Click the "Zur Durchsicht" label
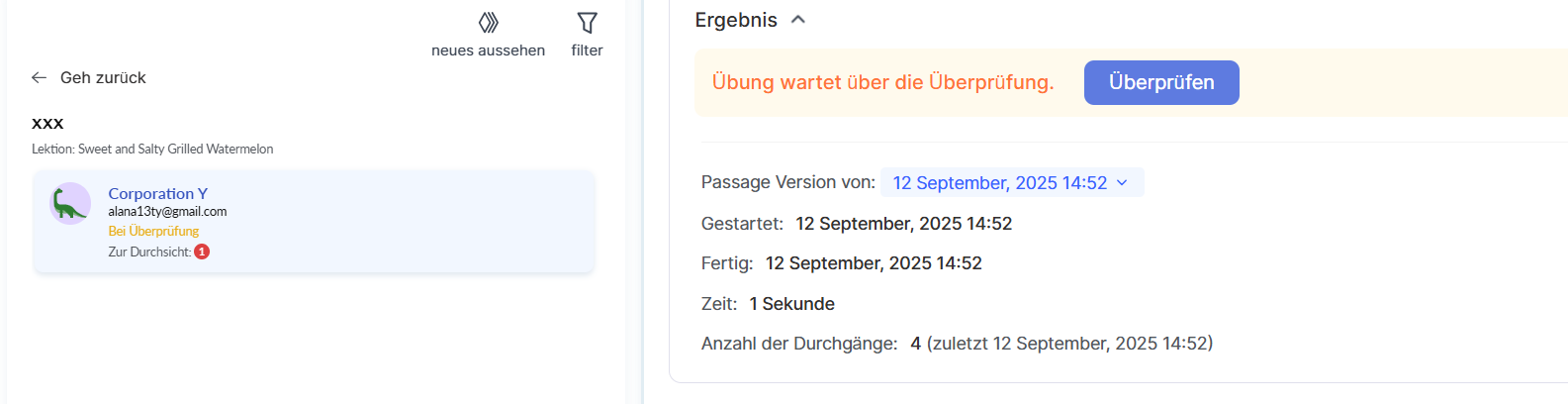The width and height of the screenshot is (1568, 404). point(149,252)
